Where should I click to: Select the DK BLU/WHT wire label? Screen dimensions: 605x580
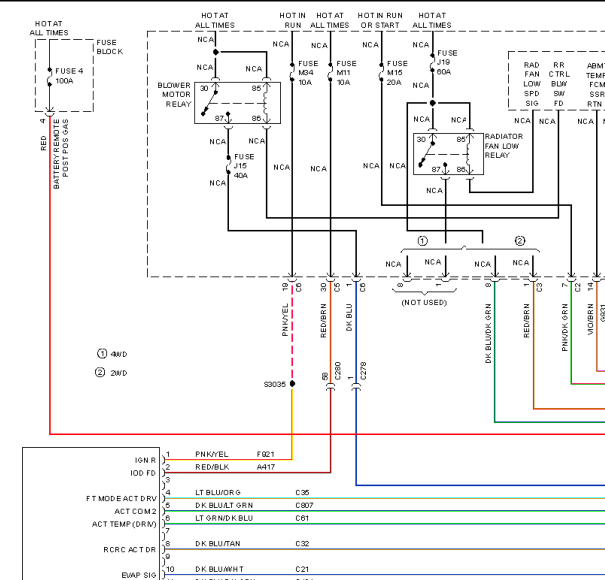[x=219, y=569]
